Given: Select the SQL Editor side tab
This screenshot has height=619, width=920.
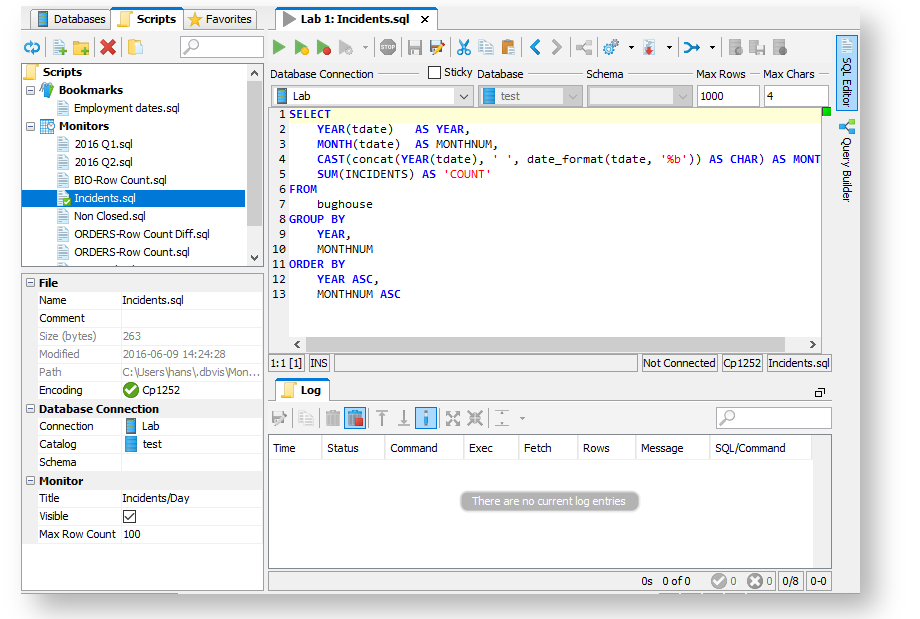Looking at the screenshot, I should point(846,72).
